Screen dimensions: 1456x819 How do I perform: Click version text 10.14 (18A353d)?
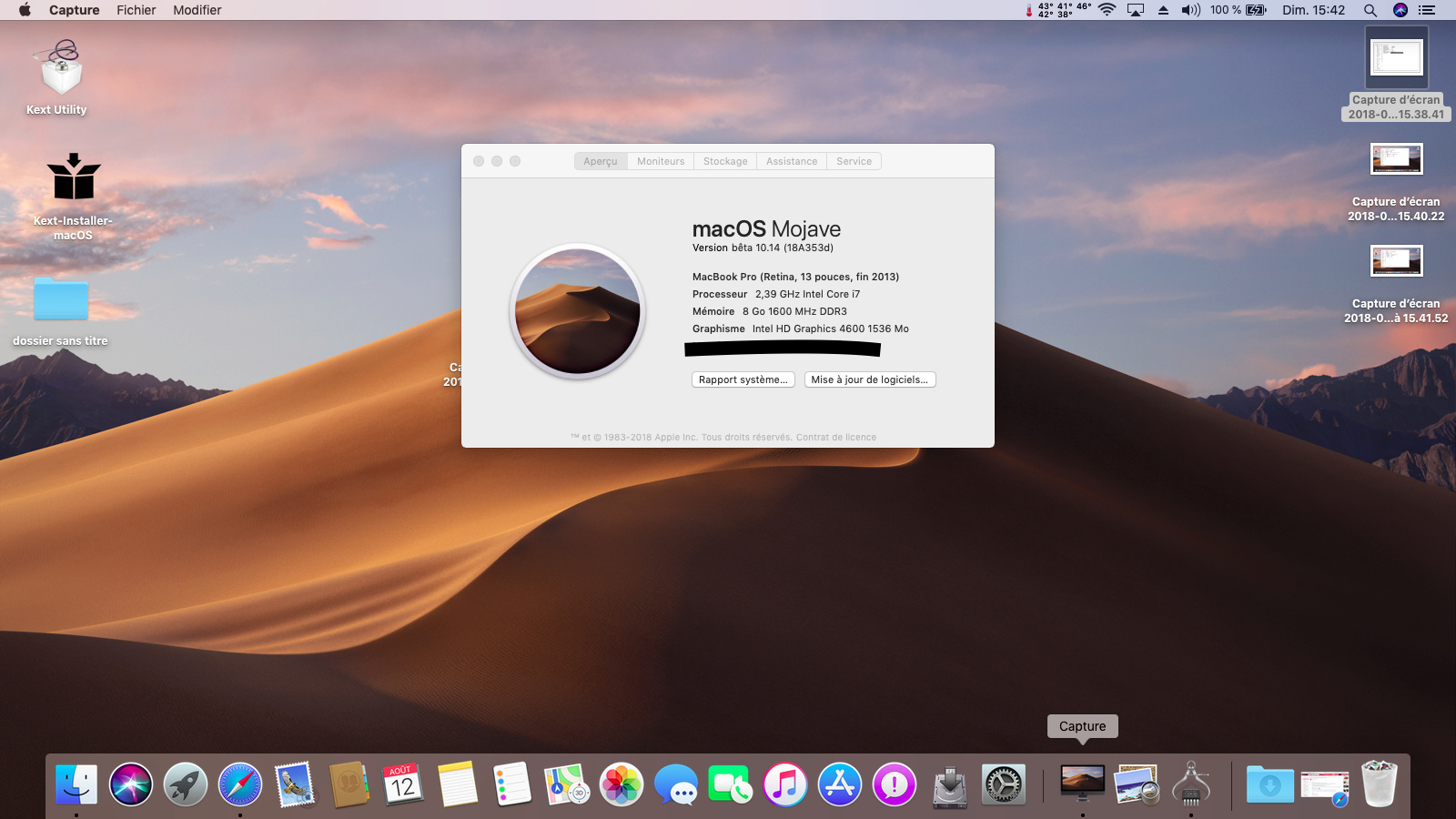point(794,248)
